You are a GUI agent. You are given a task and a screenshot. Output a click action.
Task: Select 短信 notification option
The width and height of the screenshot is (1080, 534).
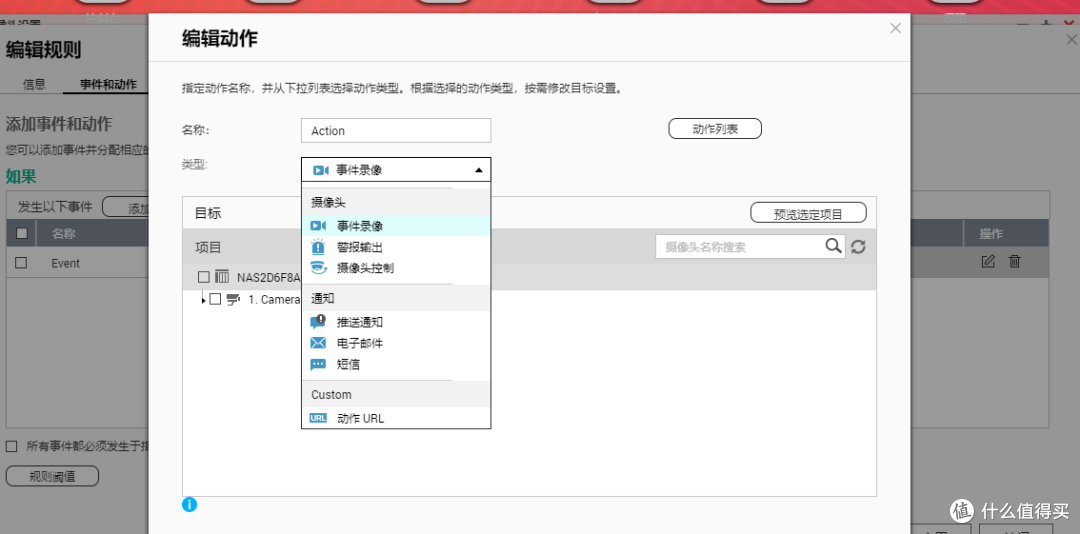coord(396,364)
